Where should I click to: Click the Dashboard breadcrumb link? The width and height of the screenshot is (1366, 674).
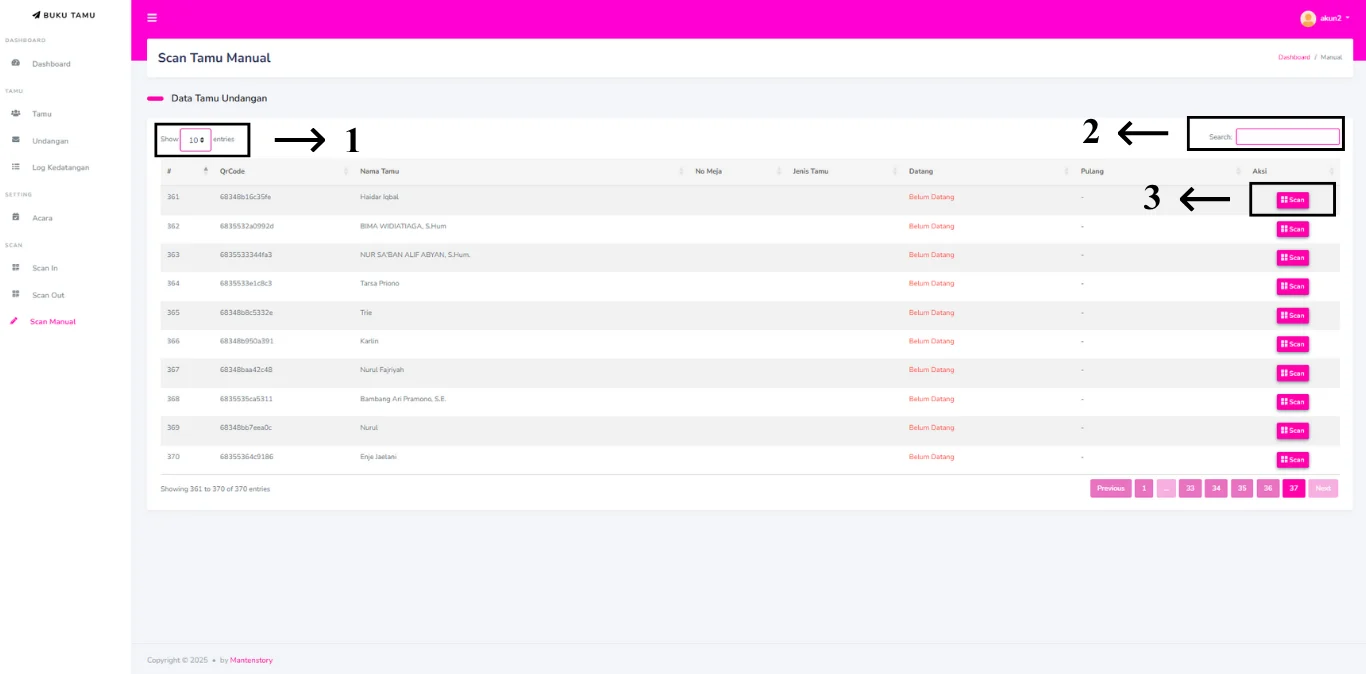[1293, 57]
